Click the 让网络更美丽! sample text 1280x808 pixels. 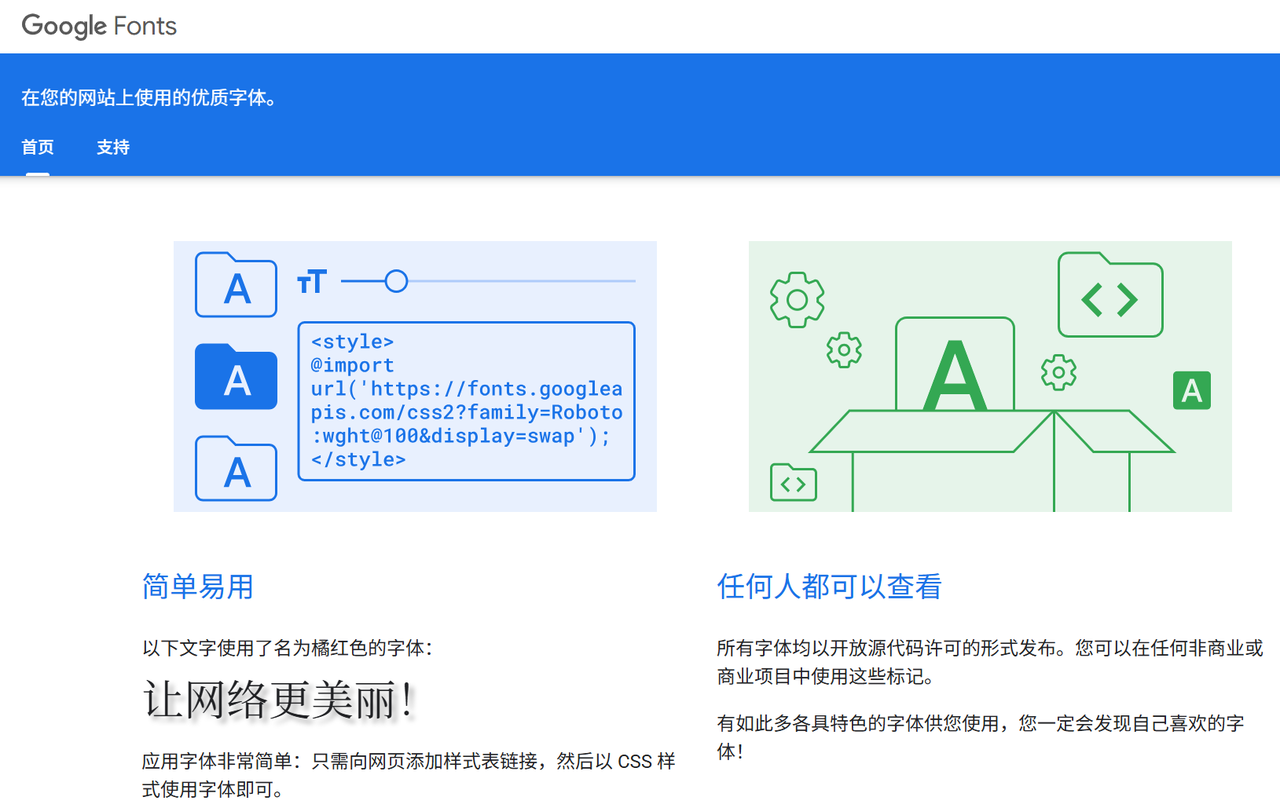(x=278, y=700)
